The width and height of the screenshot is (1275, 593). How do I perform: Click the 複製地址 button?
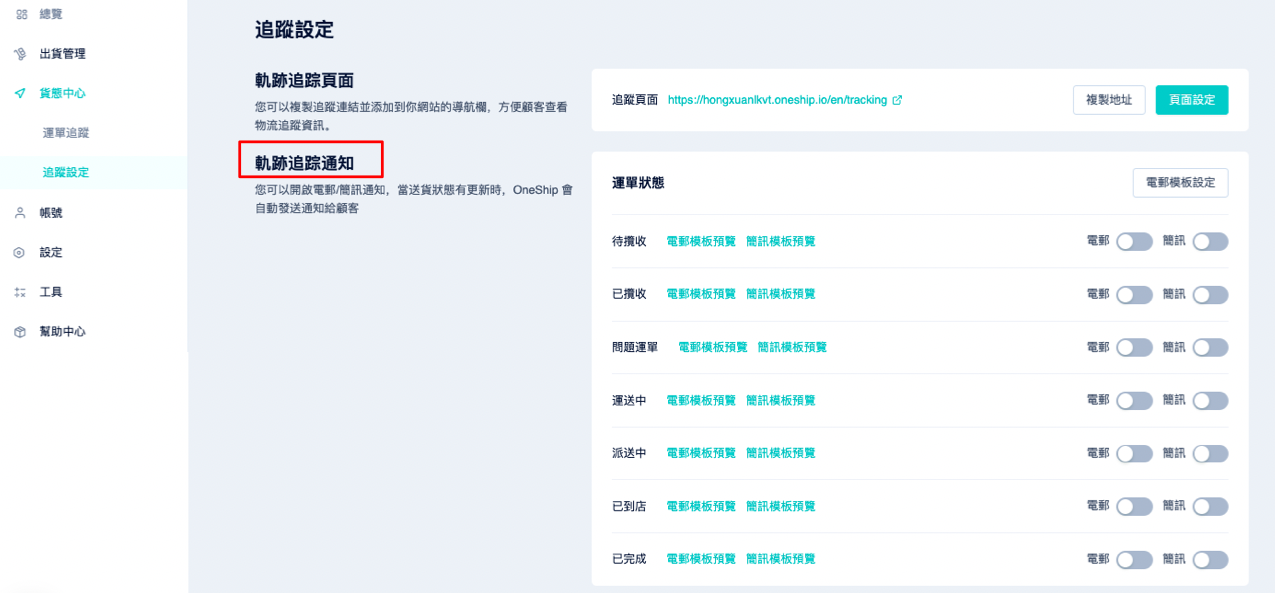(1109, 100)
